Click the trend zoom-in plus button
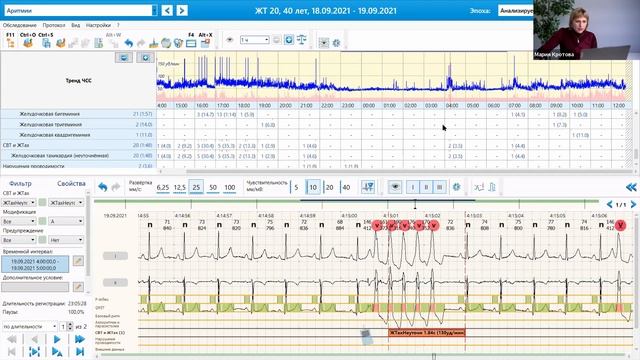The image size is (640, 360). tap(145, 58)
